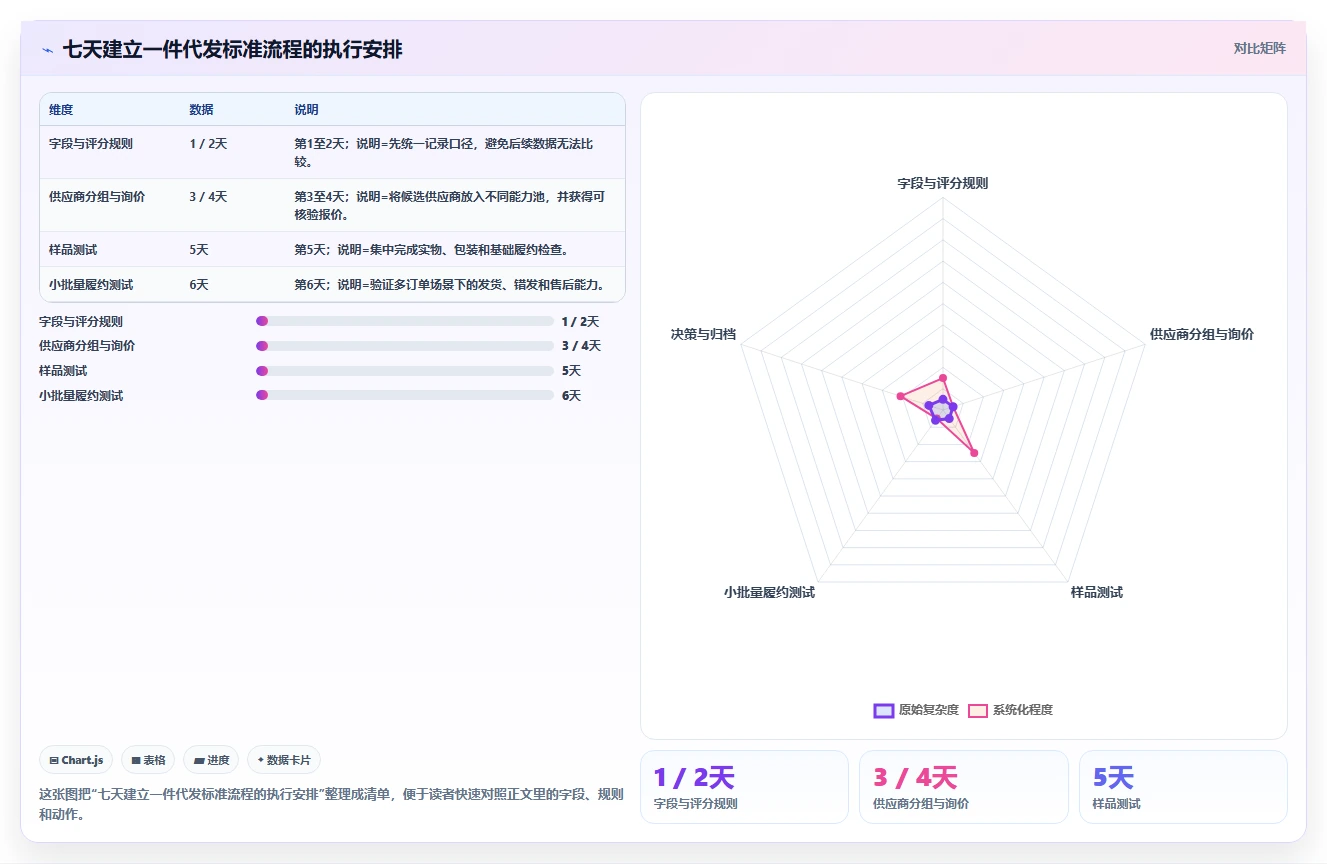Viewport: 1327px width, 864px height.
Task: Click the 供应商分组与询价 progress bar
Action: pyautogui.click(x=405, y=346)
